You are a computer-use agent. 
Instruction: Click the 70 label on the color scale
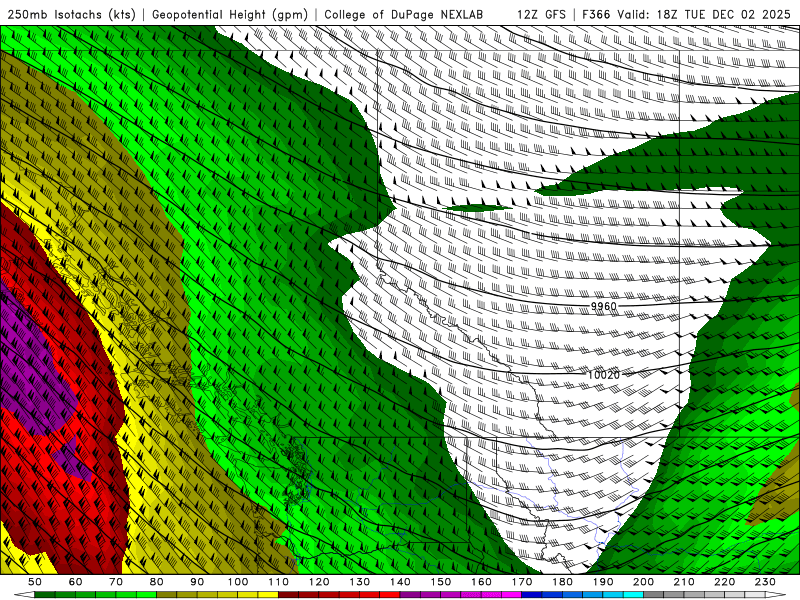pyautogui.click(x=116, y=582)
